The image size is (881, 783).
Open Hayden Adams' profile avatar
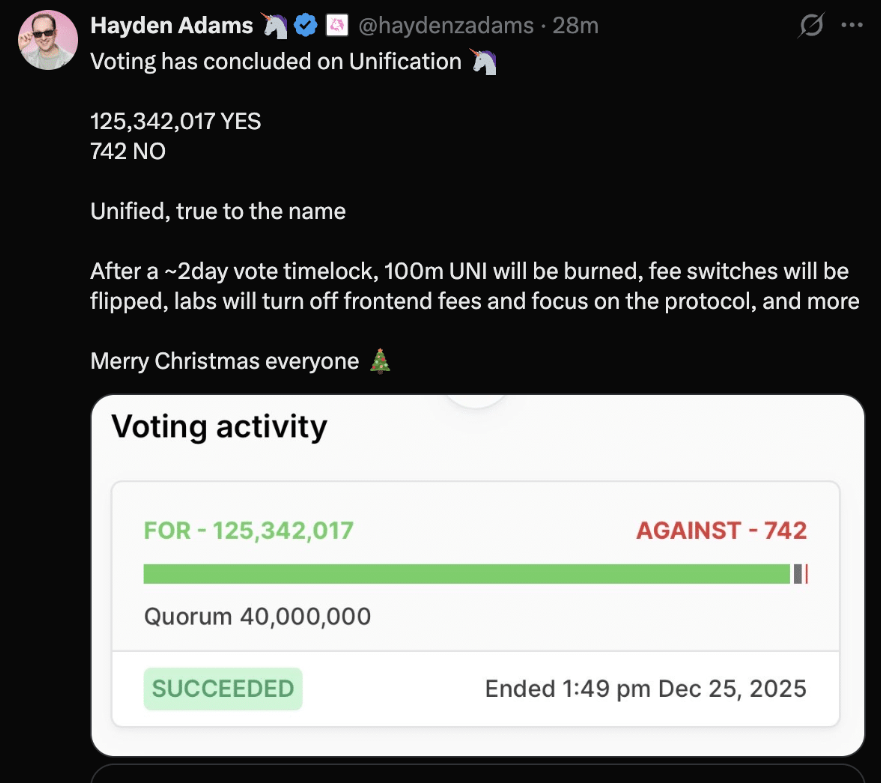click(x=48, y=40)
